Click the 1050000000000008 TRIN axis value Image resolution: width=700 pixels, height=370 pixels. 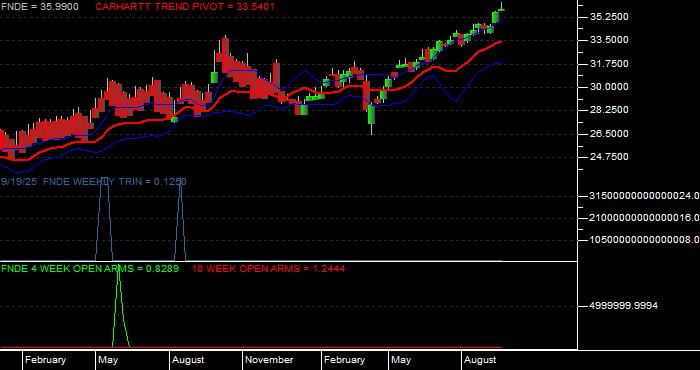[x=645, y=240]
